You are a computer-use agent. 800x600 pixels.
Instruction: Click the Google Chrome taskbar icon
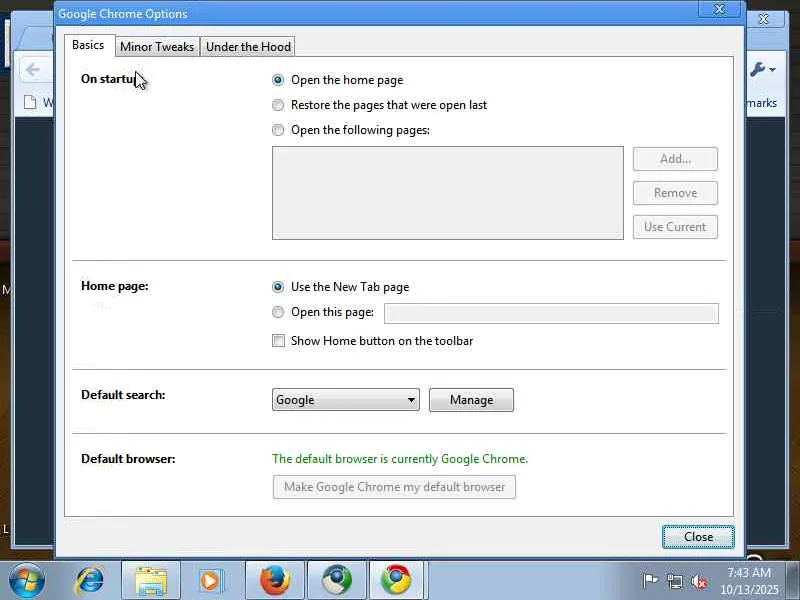[396, 581]
